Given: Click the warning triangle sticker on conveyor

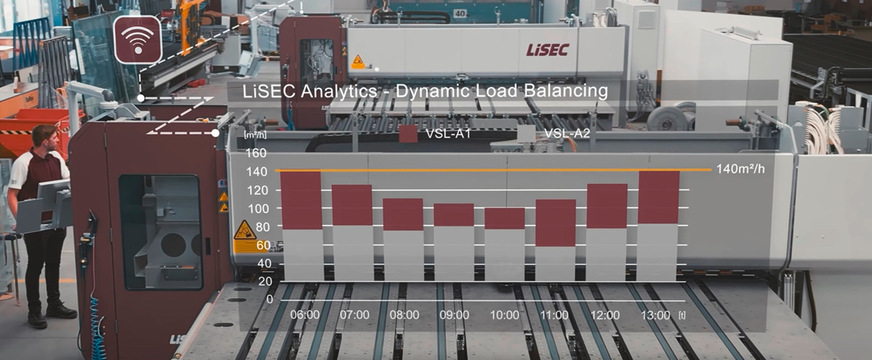Looking at the screenshot, I should tap(245, 230).
